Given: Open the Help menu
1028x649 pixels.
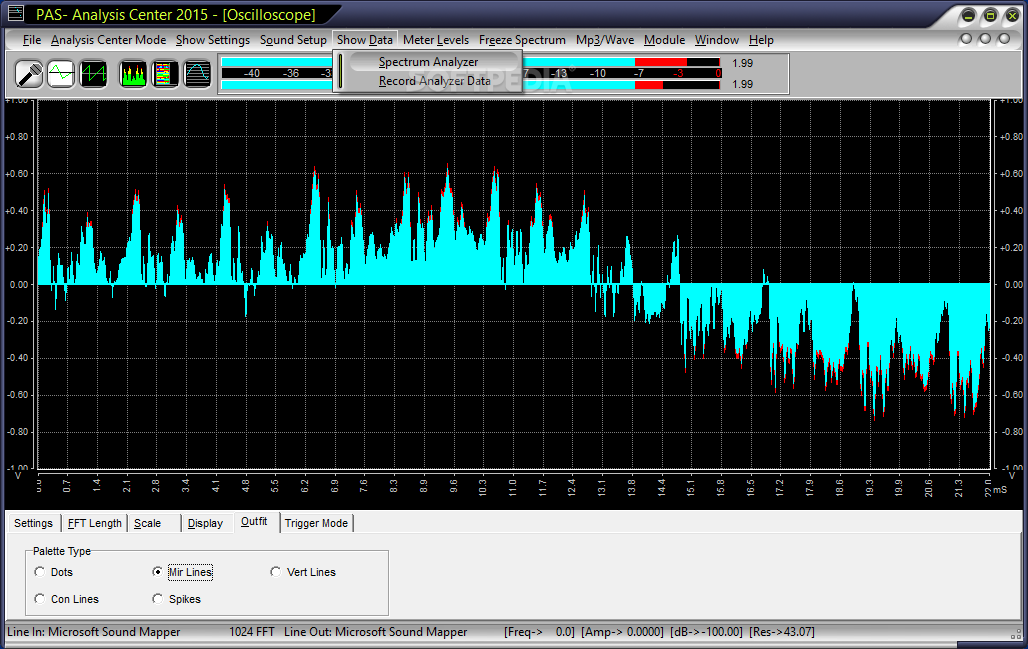Looking at the screenshot, I should [x=761, y=40].
